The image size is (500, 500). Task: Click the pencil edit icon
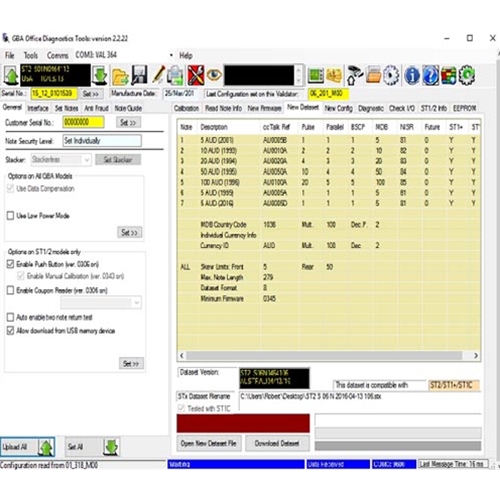(158, 75)
